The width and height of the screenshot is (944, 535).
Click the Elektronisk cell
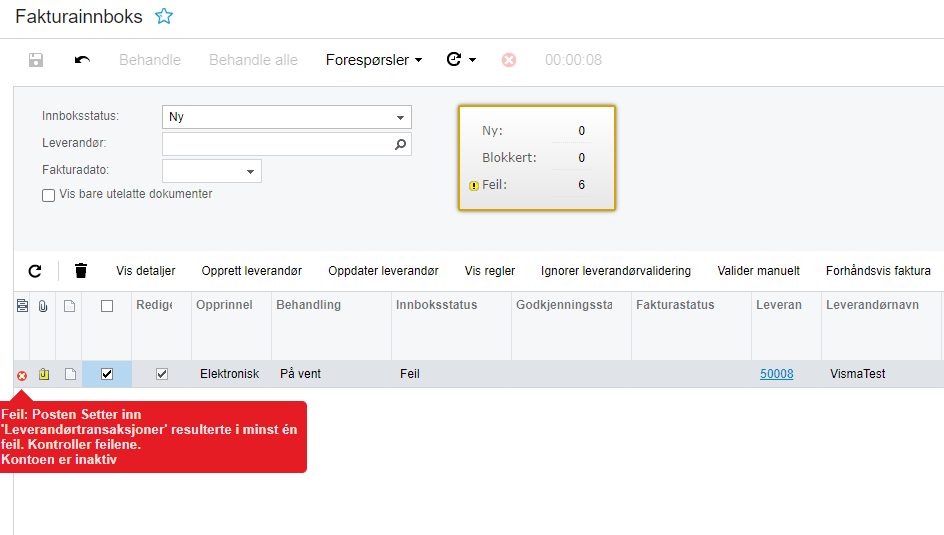229,374
